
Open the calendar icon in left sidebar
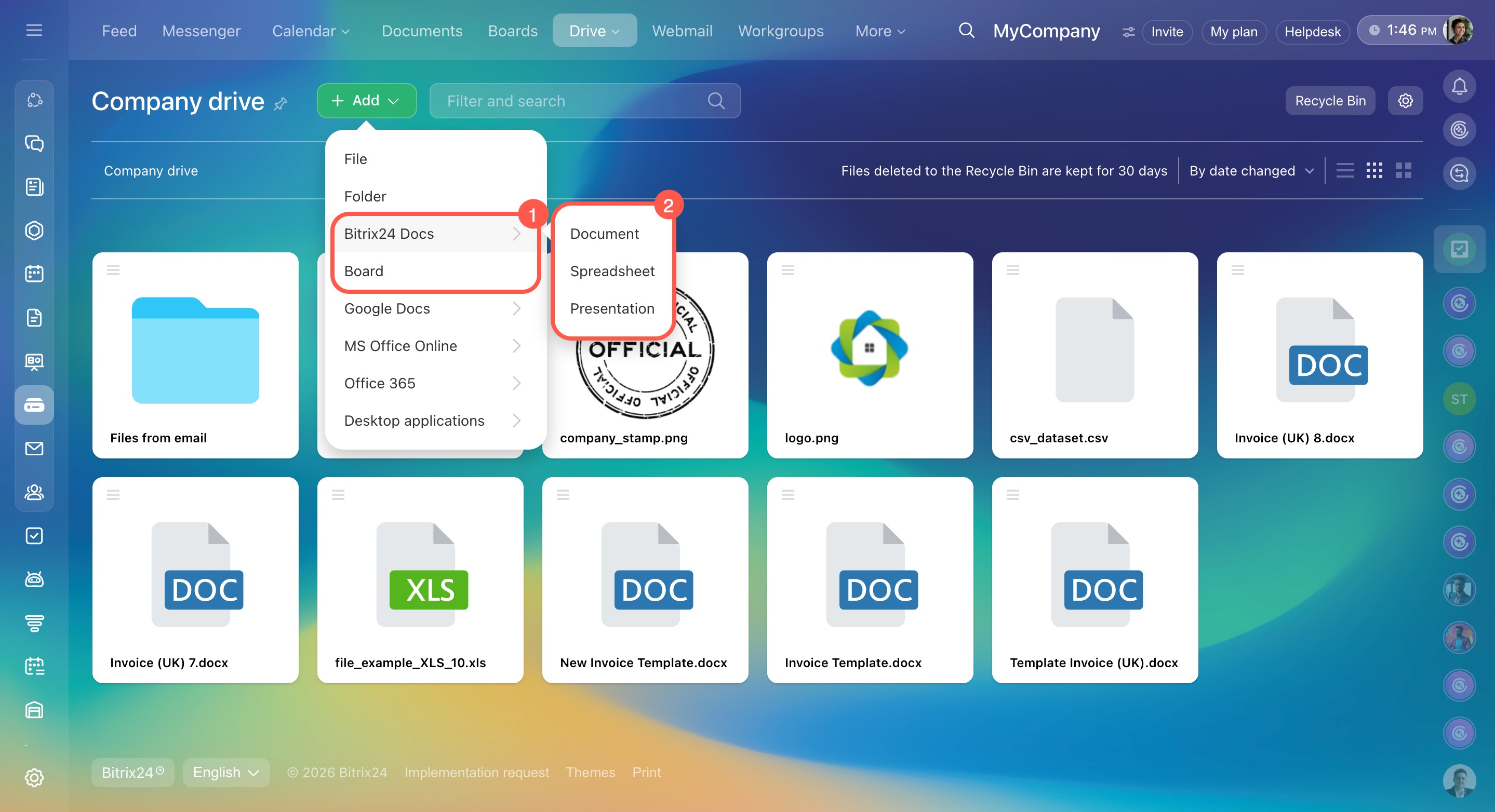coord(34,274)
